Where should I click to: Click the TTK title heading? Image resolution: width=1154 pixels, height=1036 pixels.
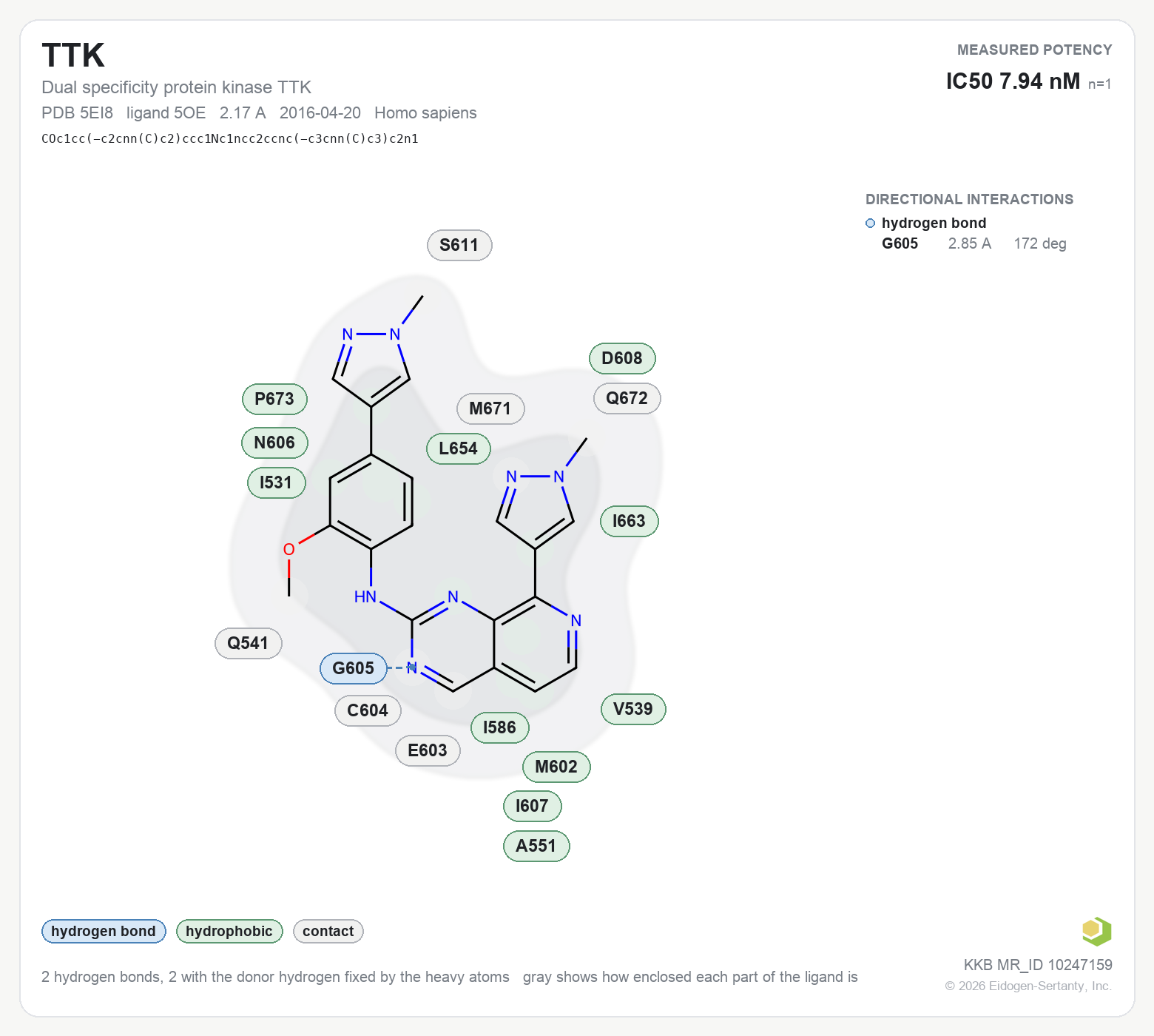pos(73,55)
